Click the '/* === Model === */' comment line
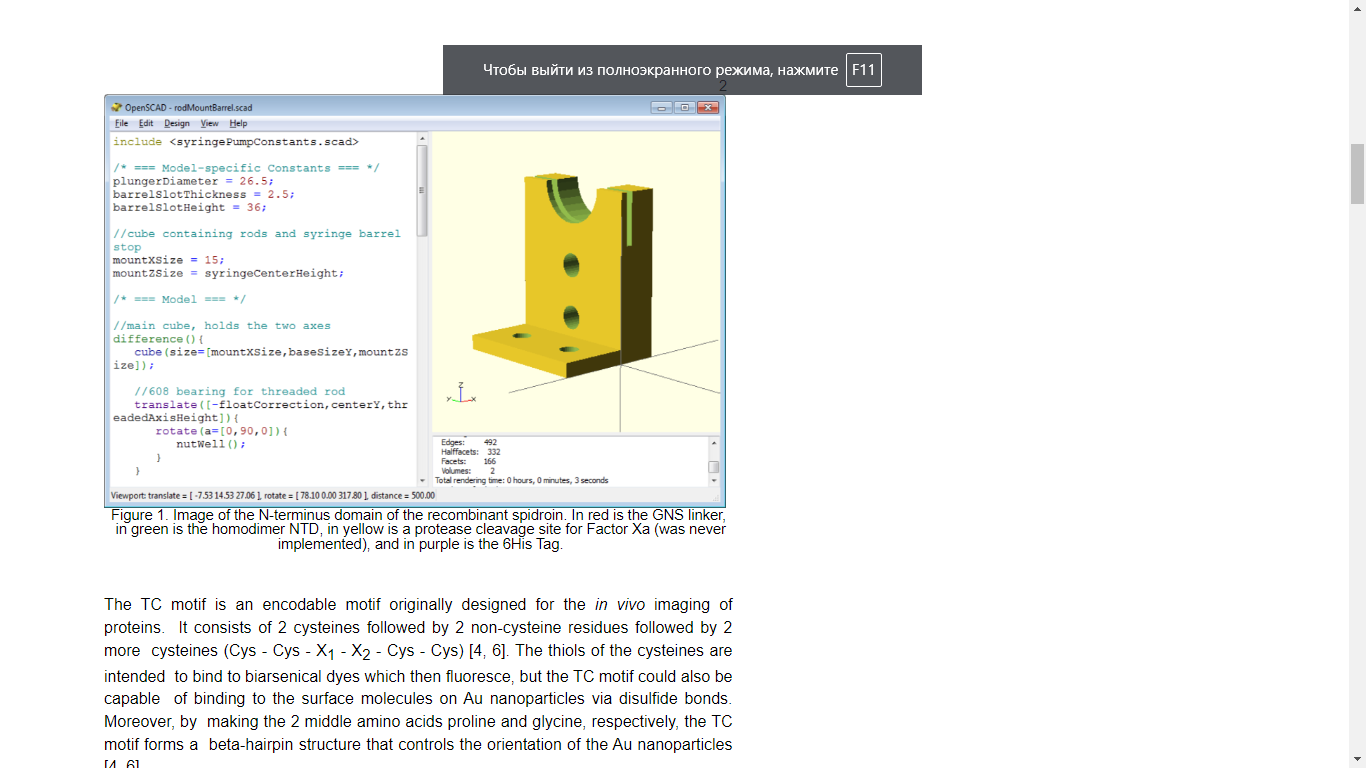This screenshot has height=768, width=1366. (x=179, y=299)
